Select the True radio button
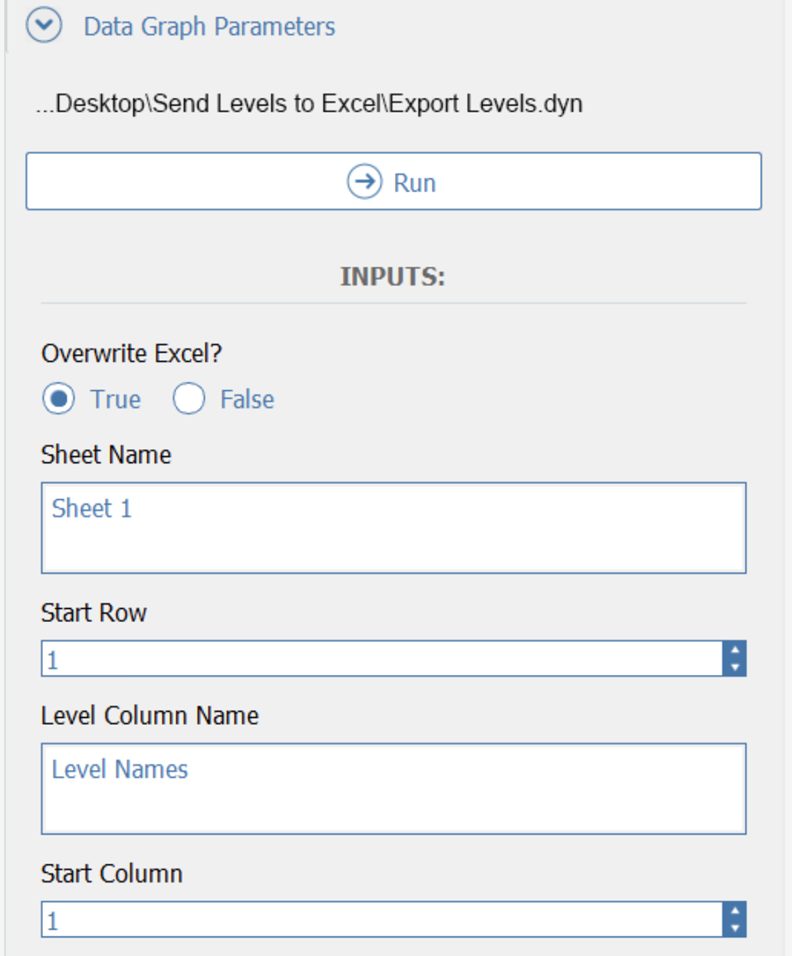Image resolution: width=792 pixels, height=956 pixels. click(59, 399)
